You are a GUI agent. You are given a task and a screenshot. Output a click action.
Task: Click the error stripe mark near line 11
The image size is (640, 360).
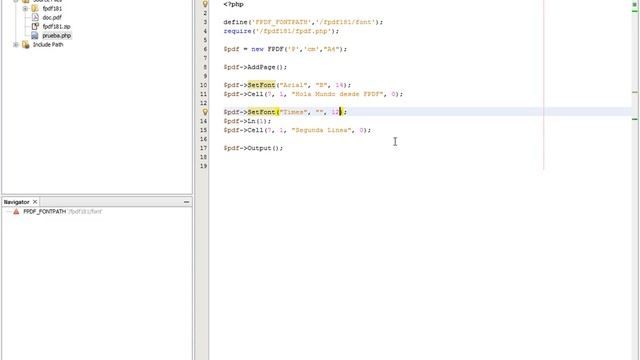(x=635, y=92)
